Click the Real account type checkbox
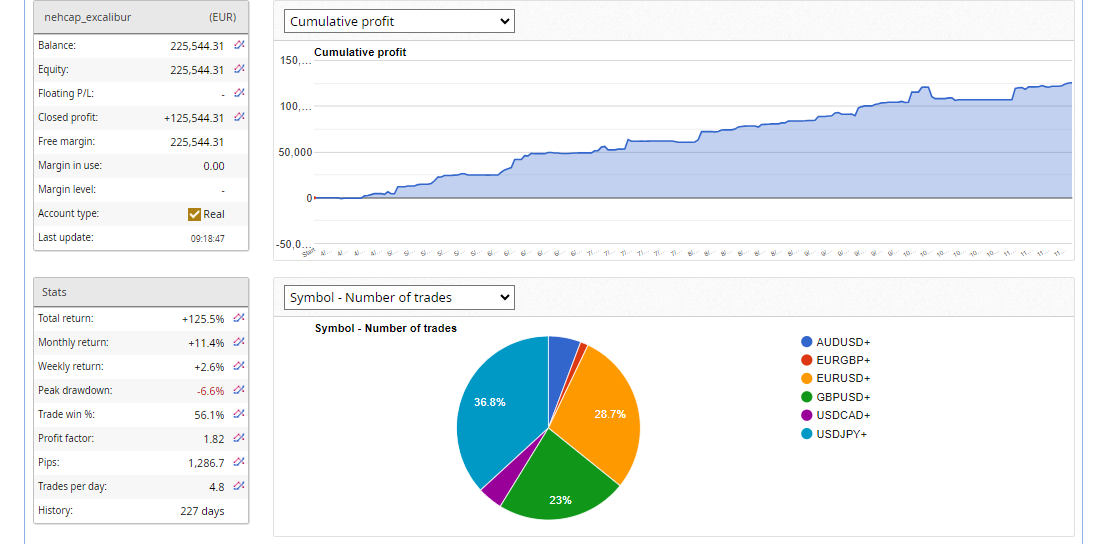Screen dimensions: 1111x544 click(195, 214)
